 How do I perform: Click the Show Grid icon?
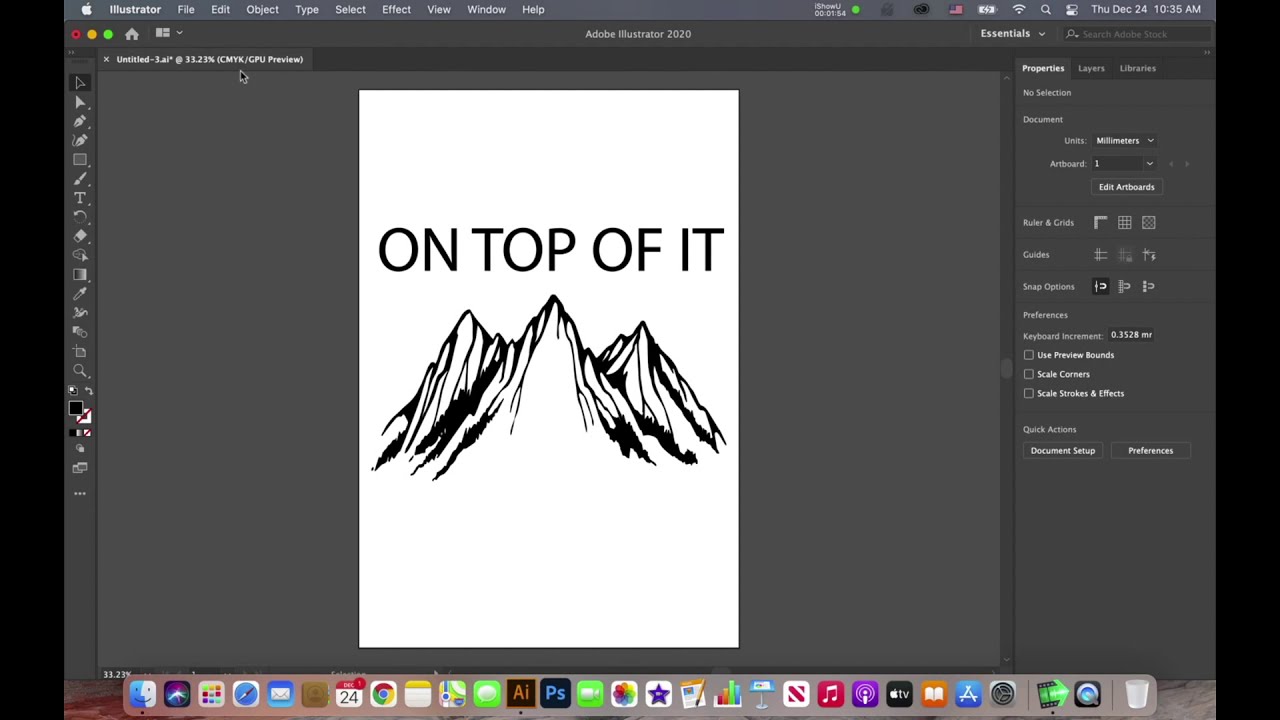pos(1125,223)
